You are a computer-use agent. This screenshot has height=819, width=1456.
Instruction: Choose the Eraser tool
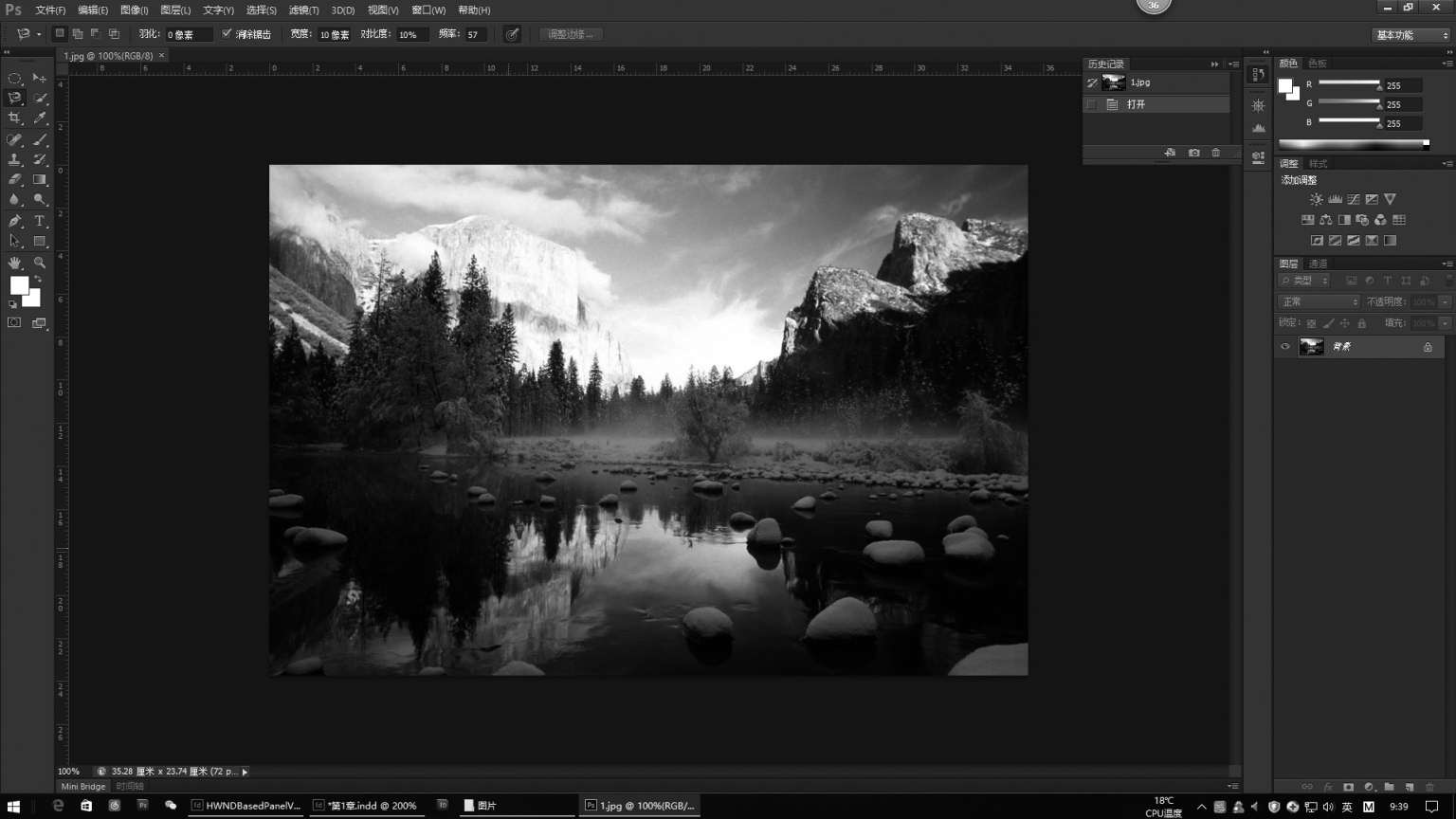click(x=14, y=179)
